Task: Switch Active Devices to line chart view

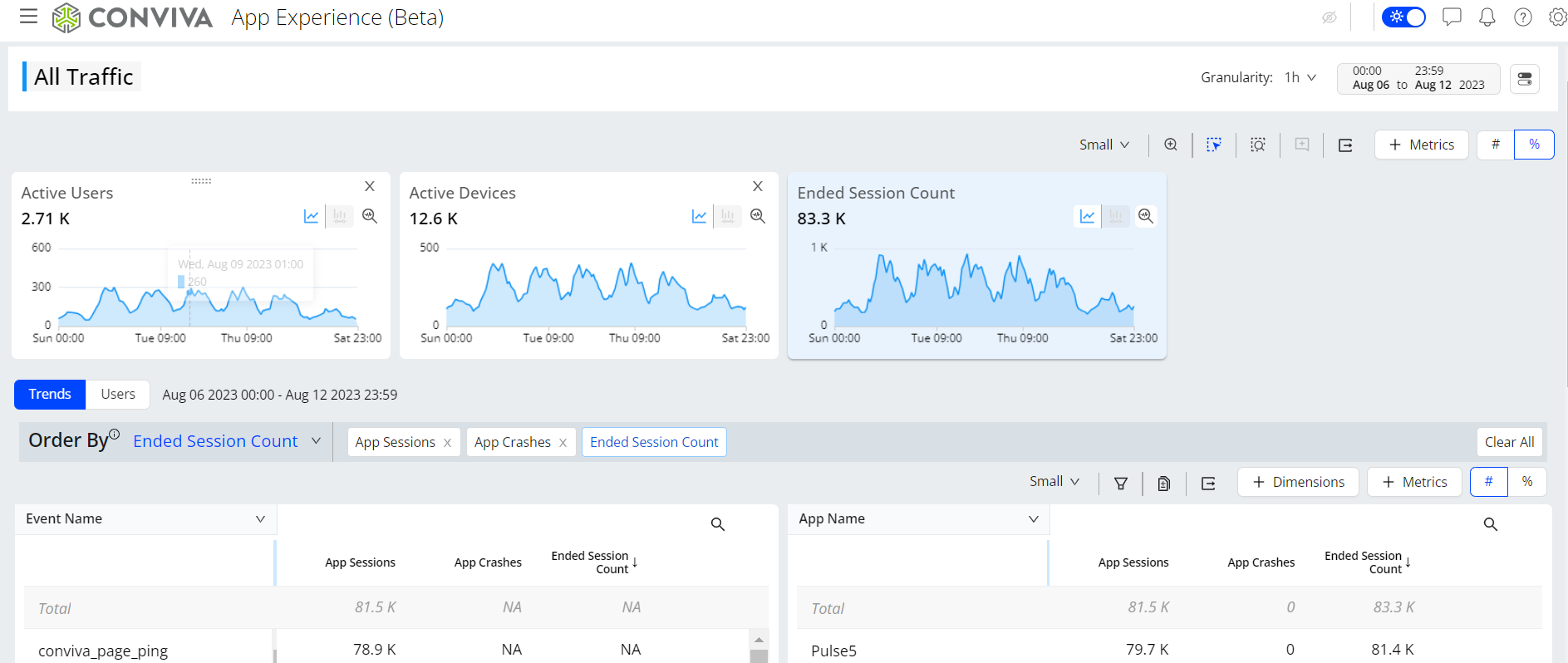Action: coord(700,217)
